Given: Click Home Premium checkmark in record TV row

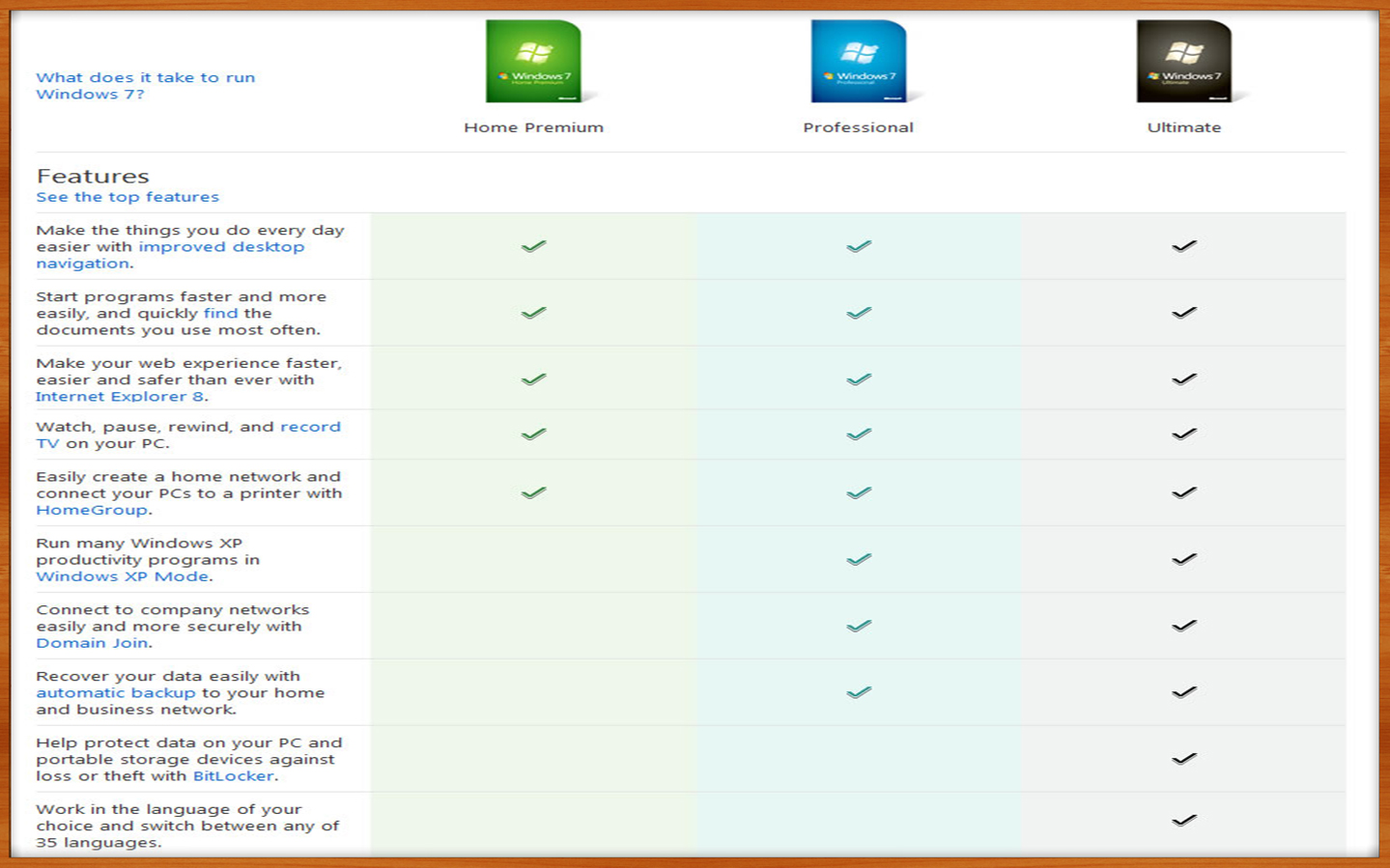Looking at the screenshot, I should pos(533,434).
